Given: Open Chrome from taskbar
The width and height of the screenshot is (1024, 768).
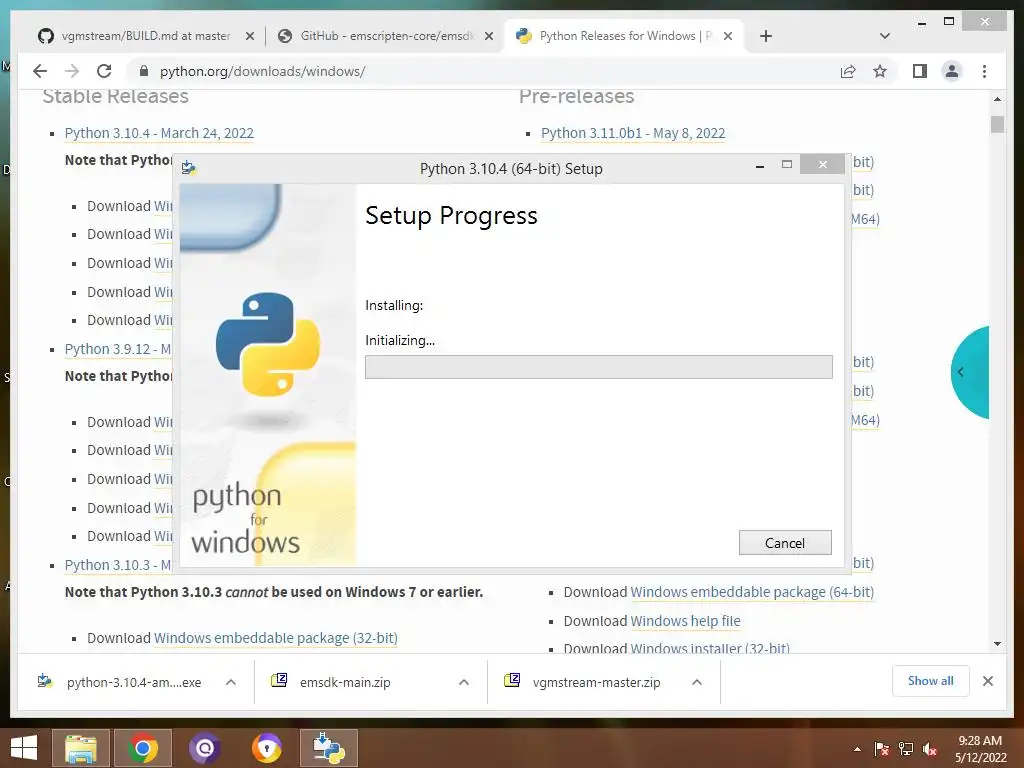Looking at the screenshot, I should click(142, 748).
